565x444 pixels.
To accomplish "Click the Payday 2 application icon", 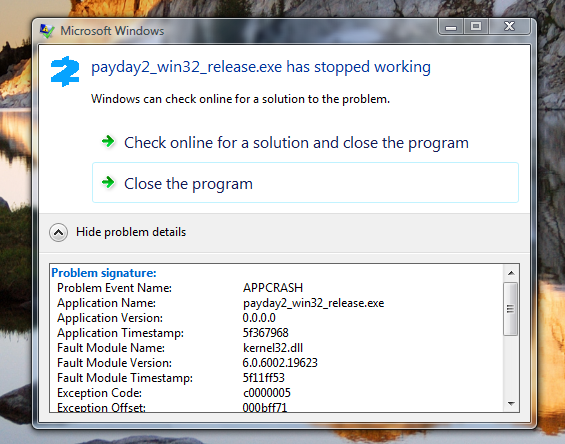I will click(65, 71).
